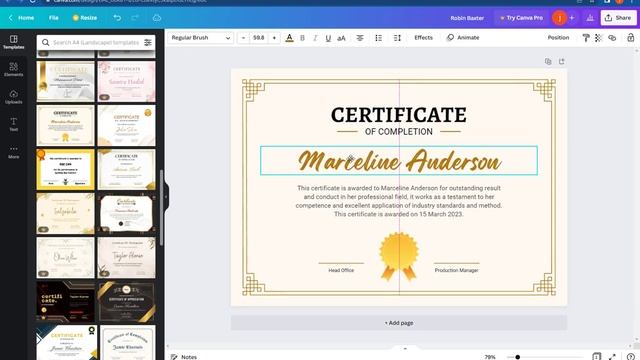This screenshot has width=640, height=360.
Task: Choose the dark 'certifi cate.' template
Action: pos(65,302)
